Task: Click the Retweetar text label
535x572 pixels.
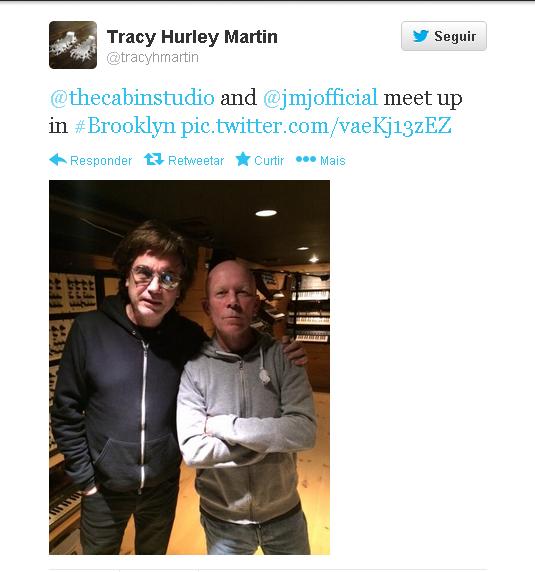Action: [196, 161]
